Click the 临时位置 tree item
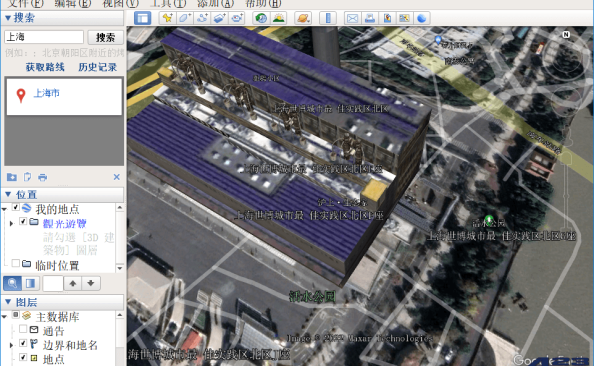The height and width of the screenshot is (366, 594). (57, 266)
